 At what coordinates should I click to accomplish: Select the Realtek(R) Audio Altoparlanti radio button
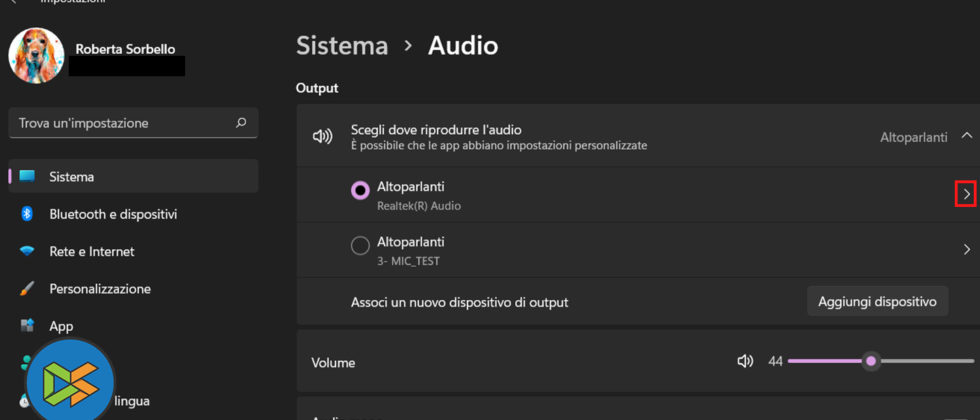(360, 190)
